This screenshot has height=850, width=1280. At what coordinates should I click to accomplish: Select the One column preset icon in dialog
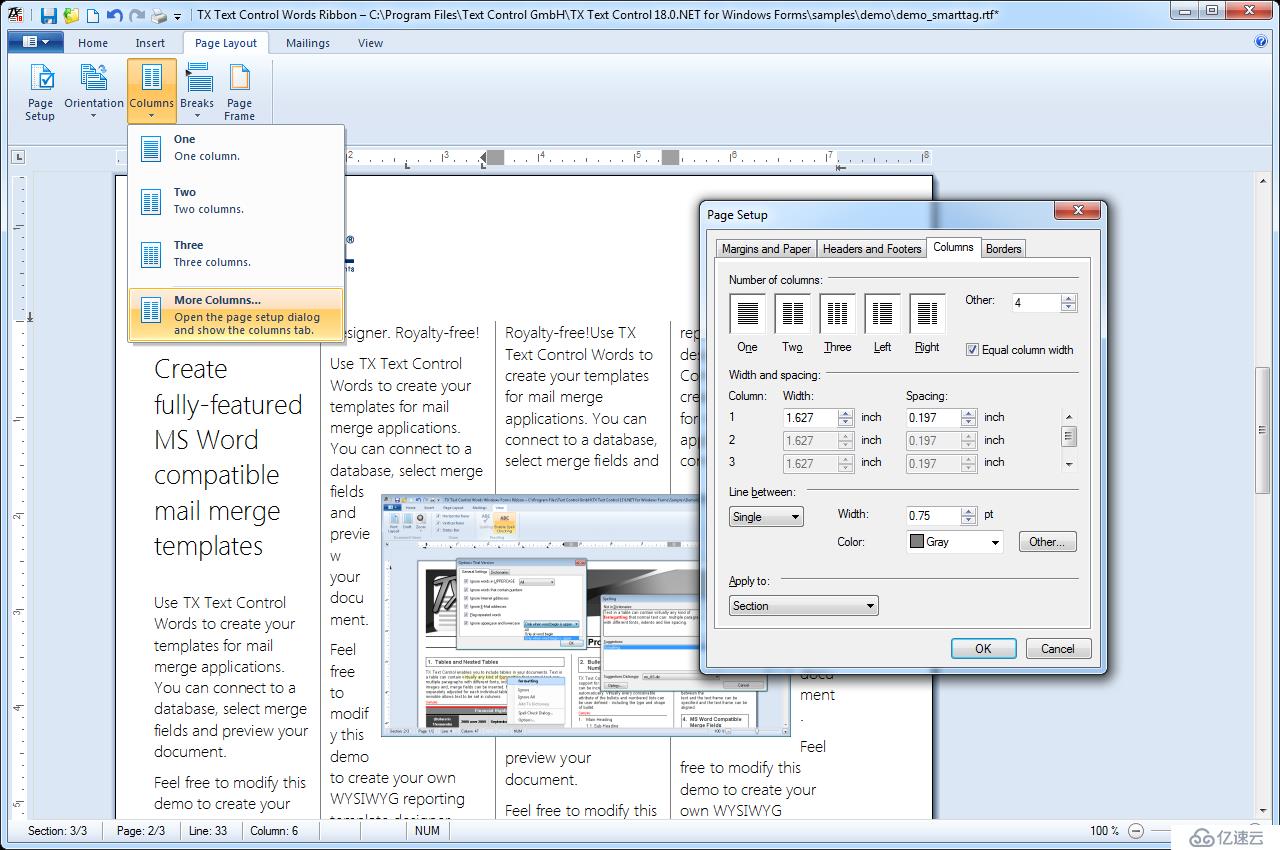pos(748,314)
